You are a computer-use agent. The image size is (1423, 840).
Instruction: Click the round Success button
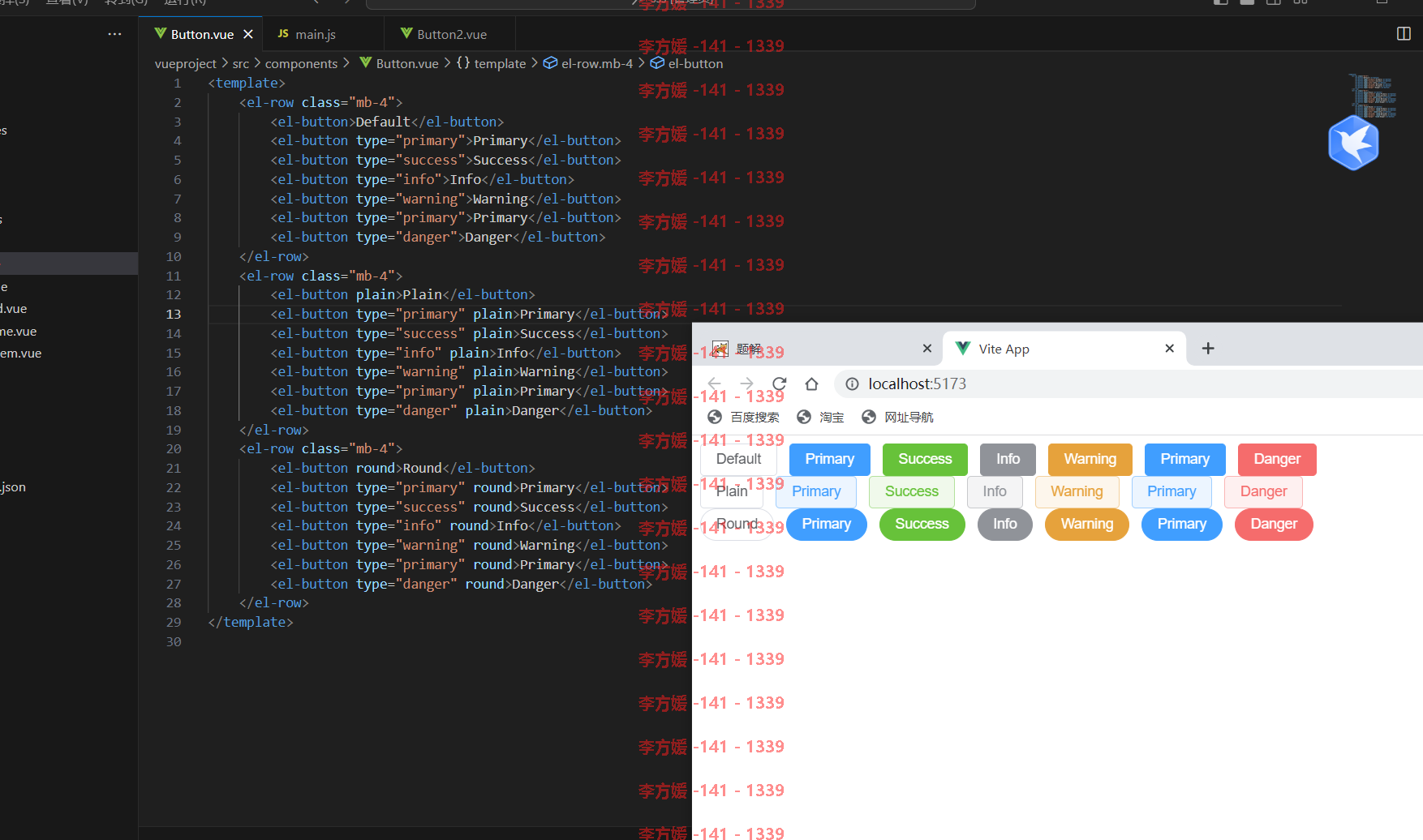[x=922, y=524]
